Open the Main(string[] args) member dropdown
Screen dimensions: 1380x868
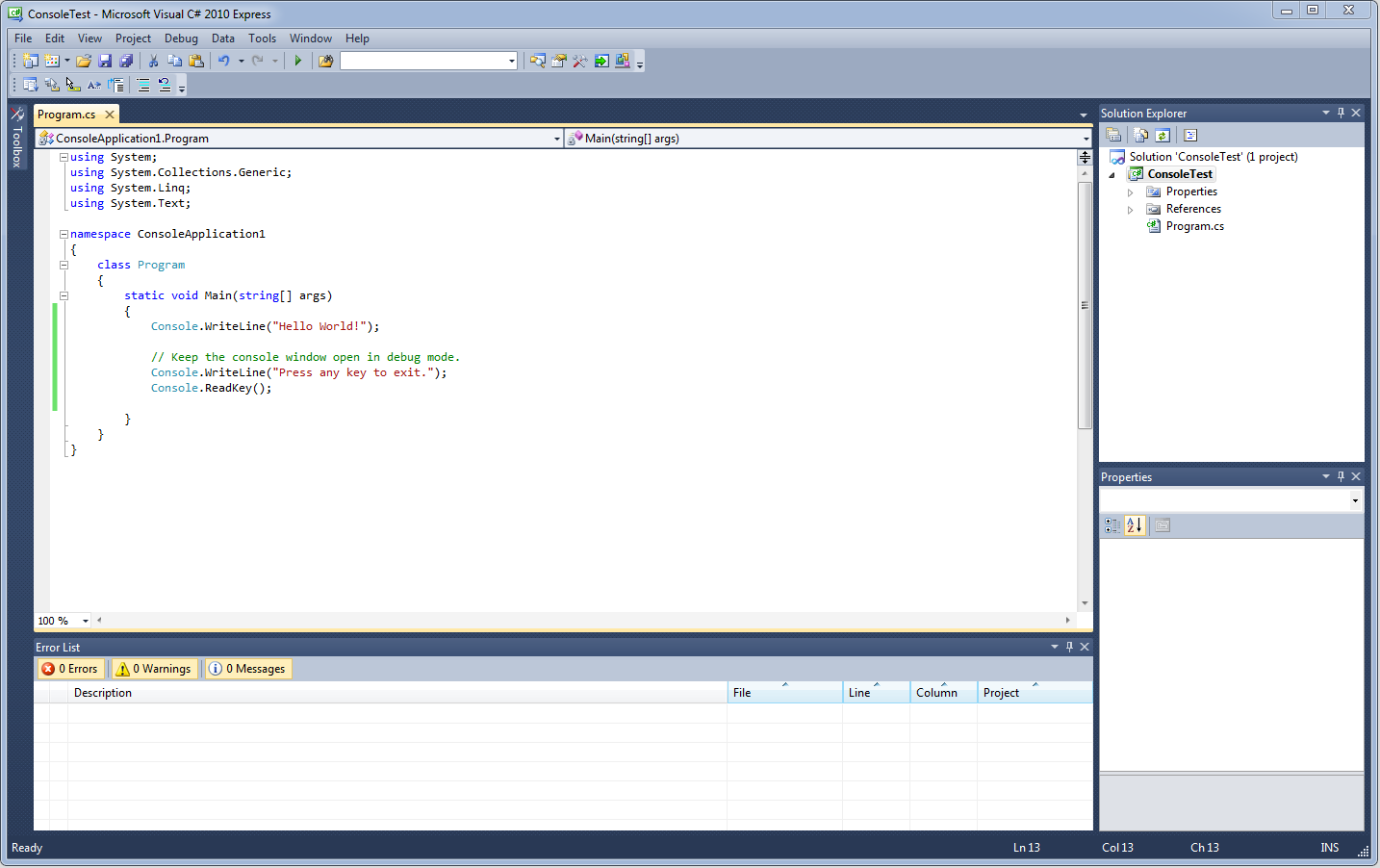[x=1086, y=139]
